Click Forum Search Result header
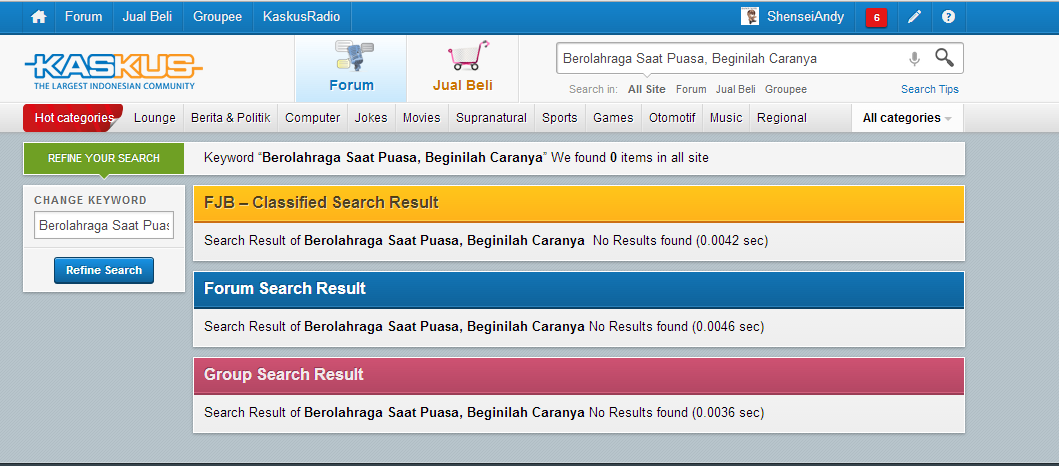The width and height of the screenshot is (1059, 466). click(x=579, y=289)
